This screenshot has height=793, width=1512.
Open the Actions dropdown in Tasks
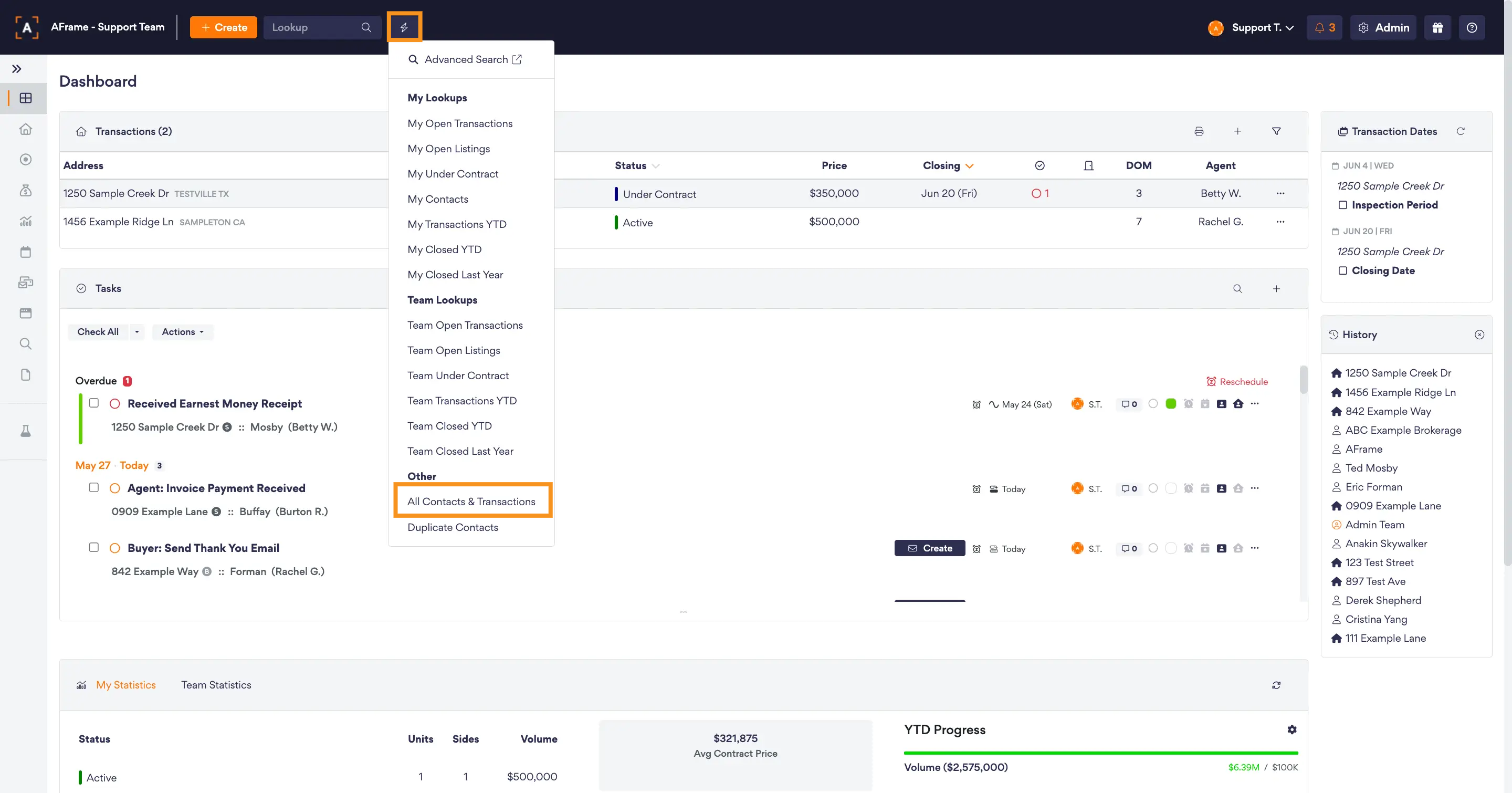pos(183,331)
